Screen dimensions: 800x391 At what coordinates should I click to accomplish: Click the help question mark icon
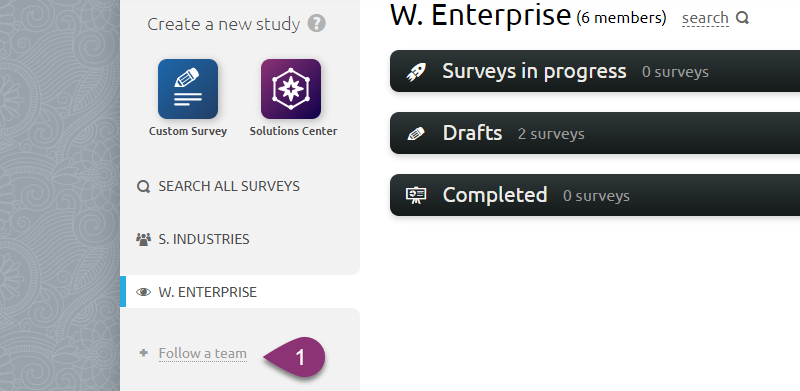pyautogui.click(x=316, y=23)
